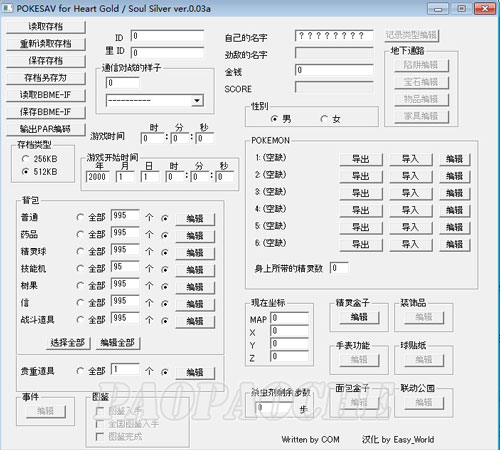Click 编辑 button in the 精灵球 row
500x450 pixels.
pyautogui.click(x=195, y=253)
